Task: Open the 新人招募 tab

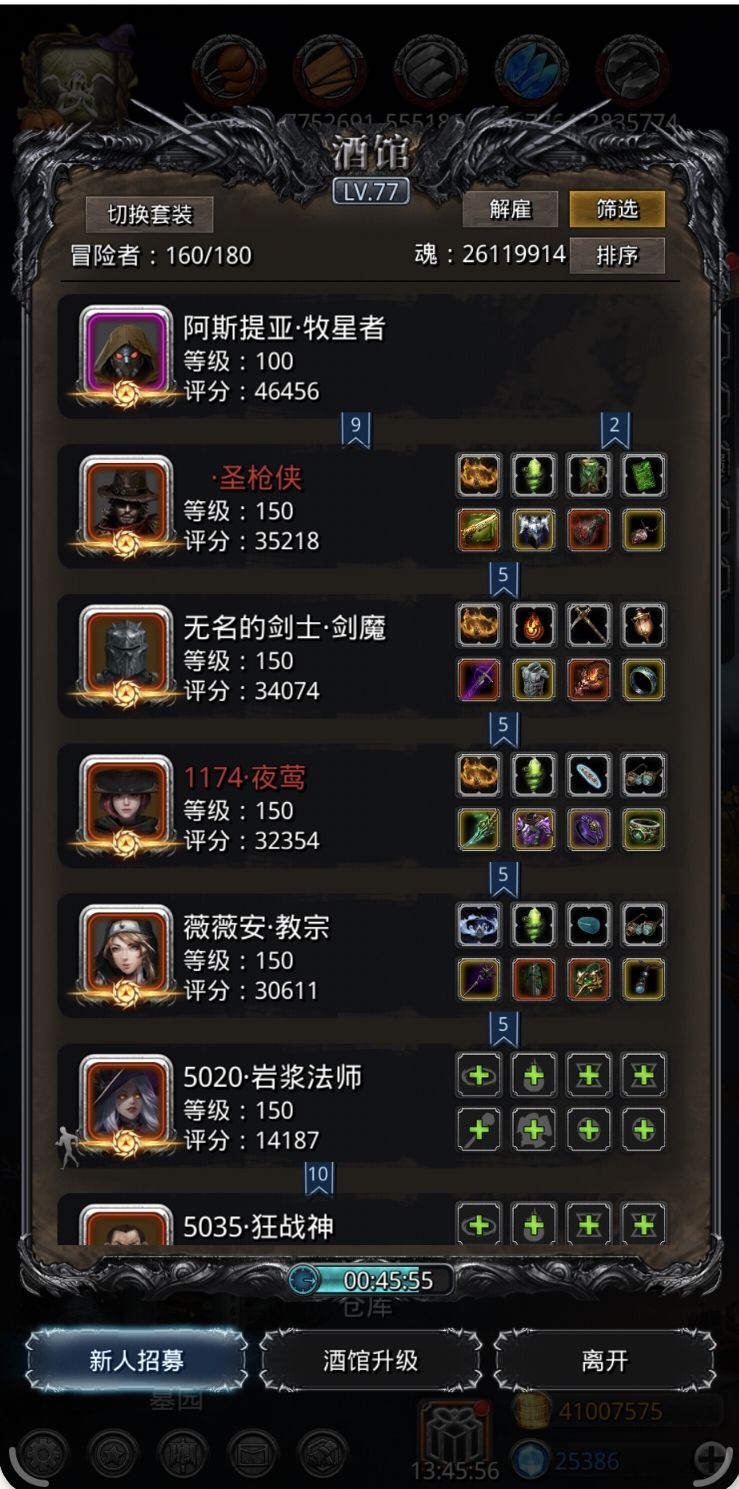Action: pyautogui.click(x=136, y=1360)
